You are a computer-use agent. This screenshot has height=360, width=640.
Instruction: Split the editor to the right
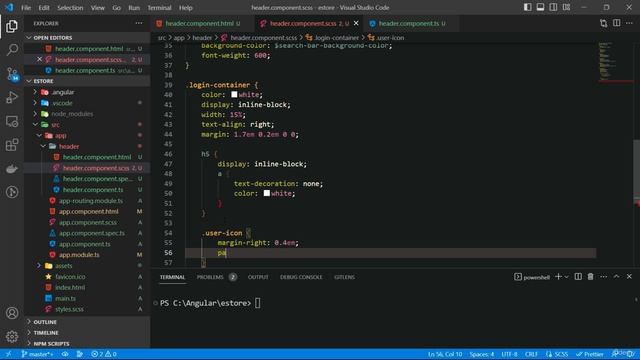(616, 23)
